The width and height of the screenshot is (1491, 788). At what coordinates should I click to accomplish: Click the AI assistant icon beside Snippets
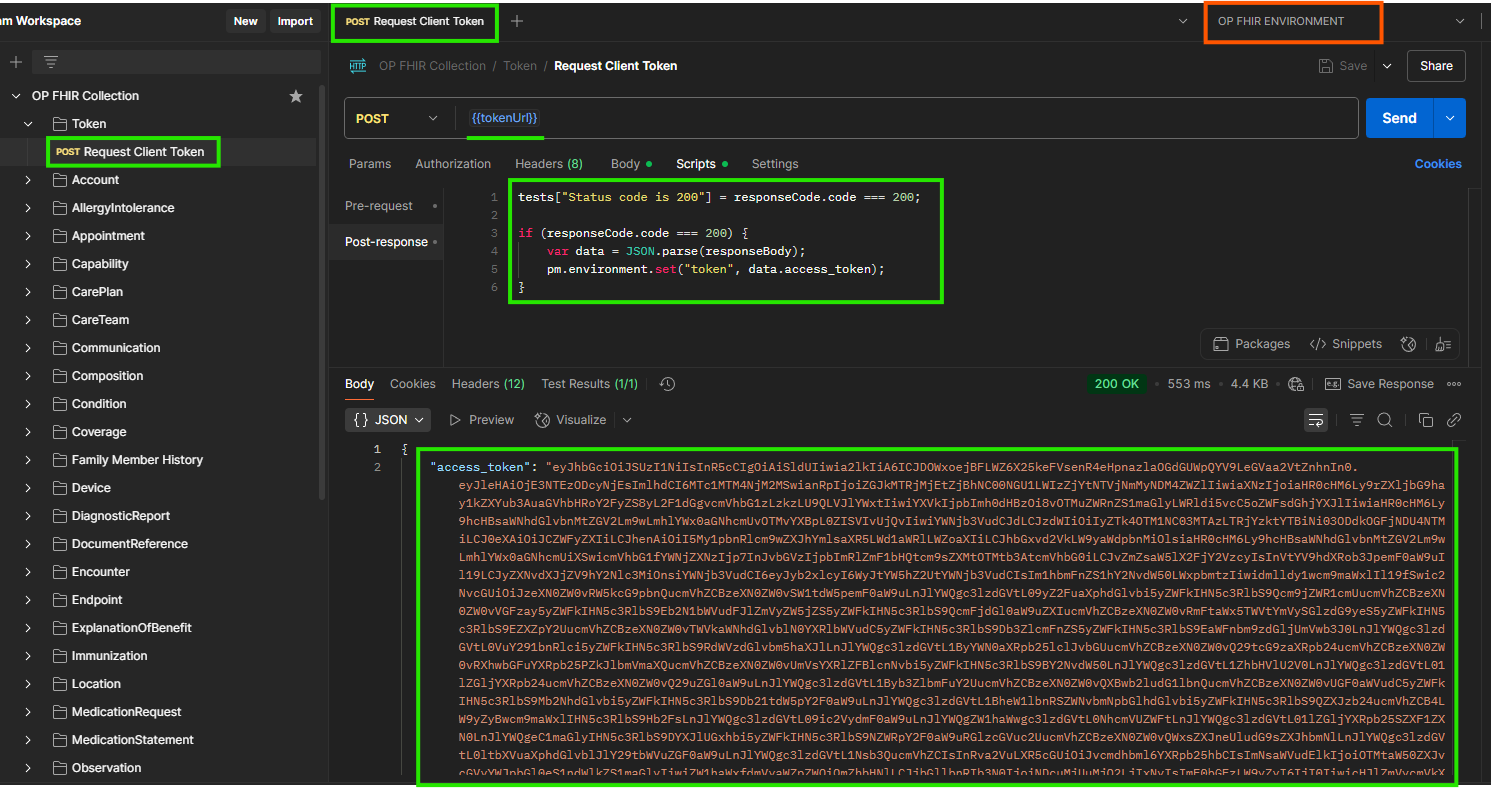pyautogui.click(x=1408, y=344)
